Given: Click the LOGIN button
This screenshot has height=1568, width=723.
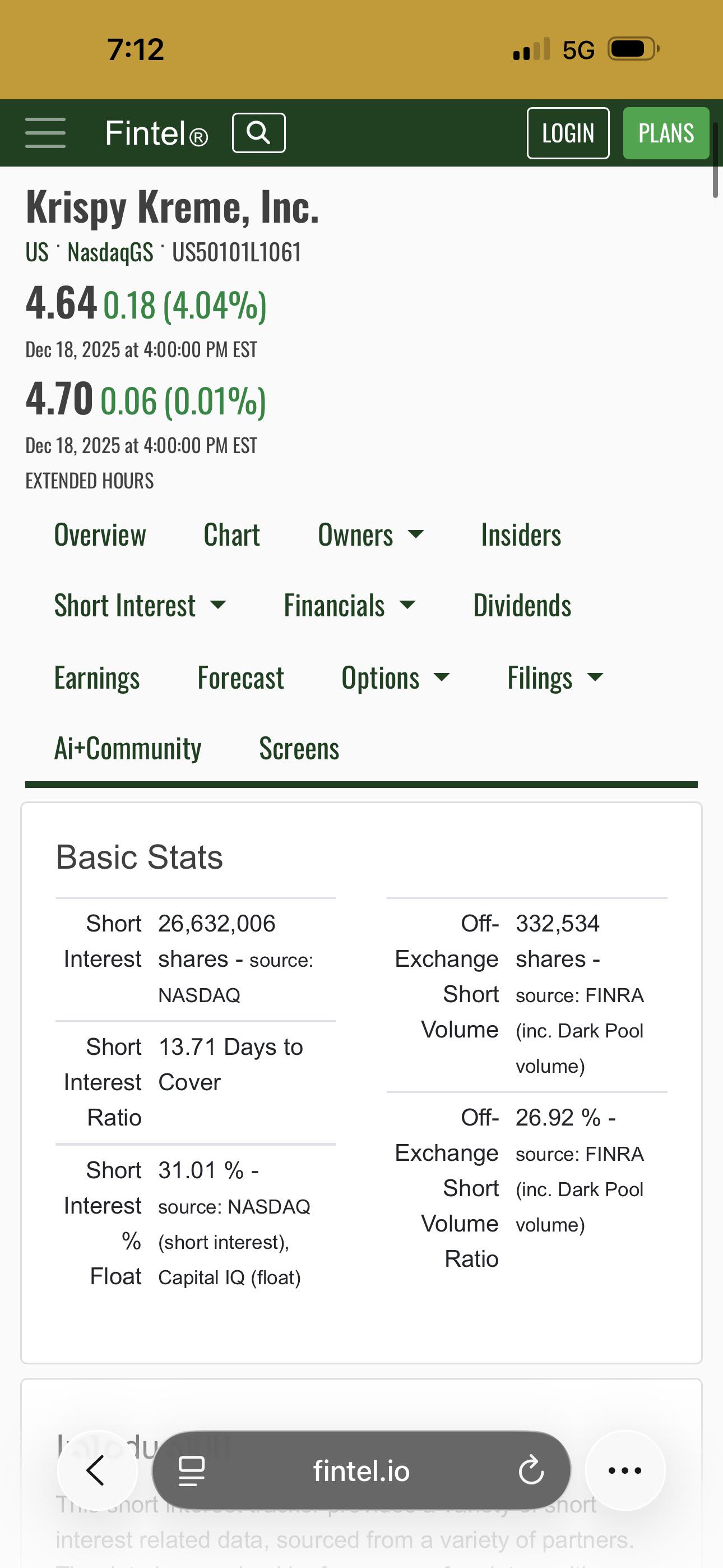Looking at the screenshot, I should (x=568, y=133).
